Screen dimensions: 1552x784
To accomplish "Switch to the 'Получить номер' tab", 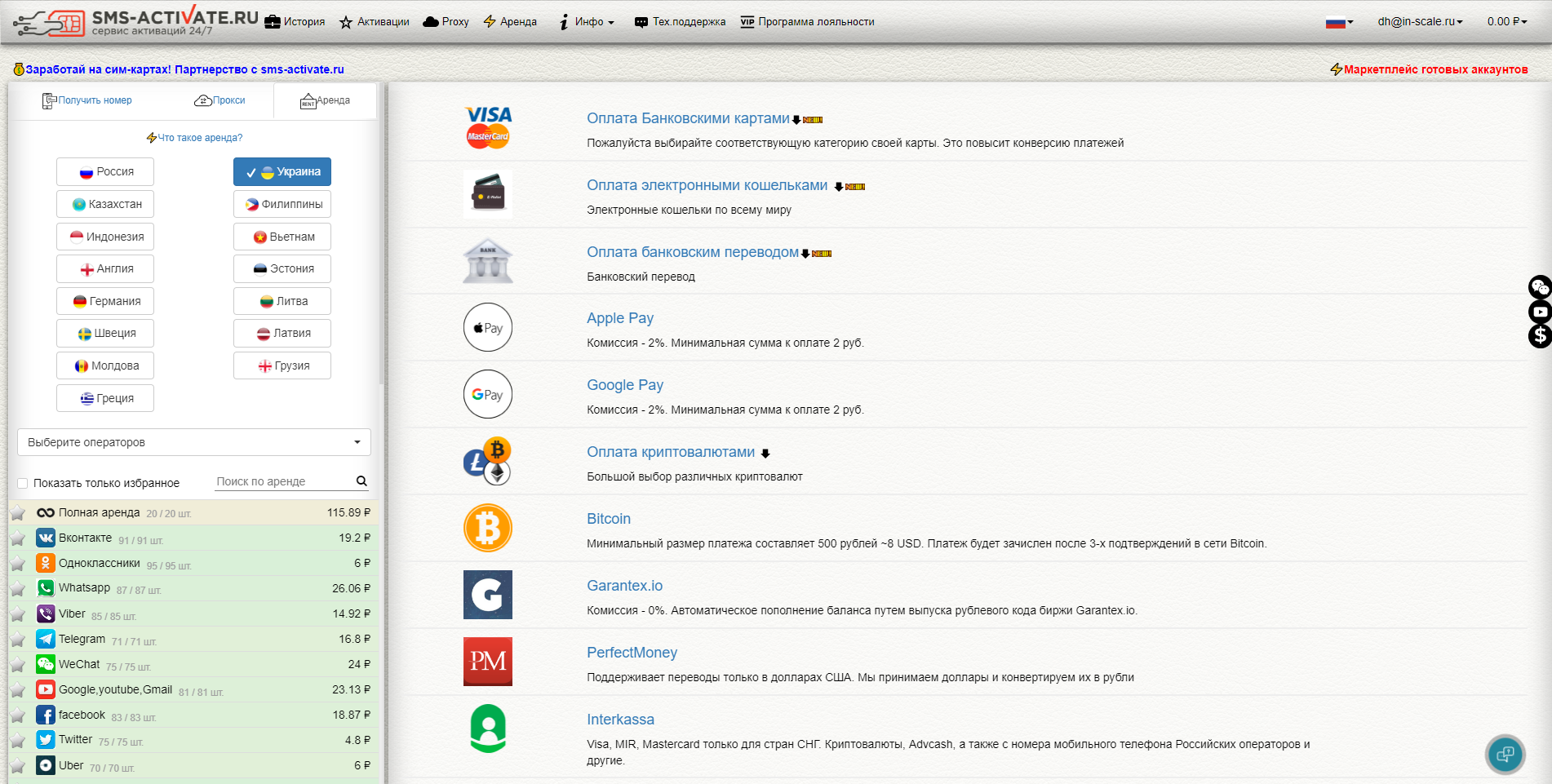I will (87, 100).
